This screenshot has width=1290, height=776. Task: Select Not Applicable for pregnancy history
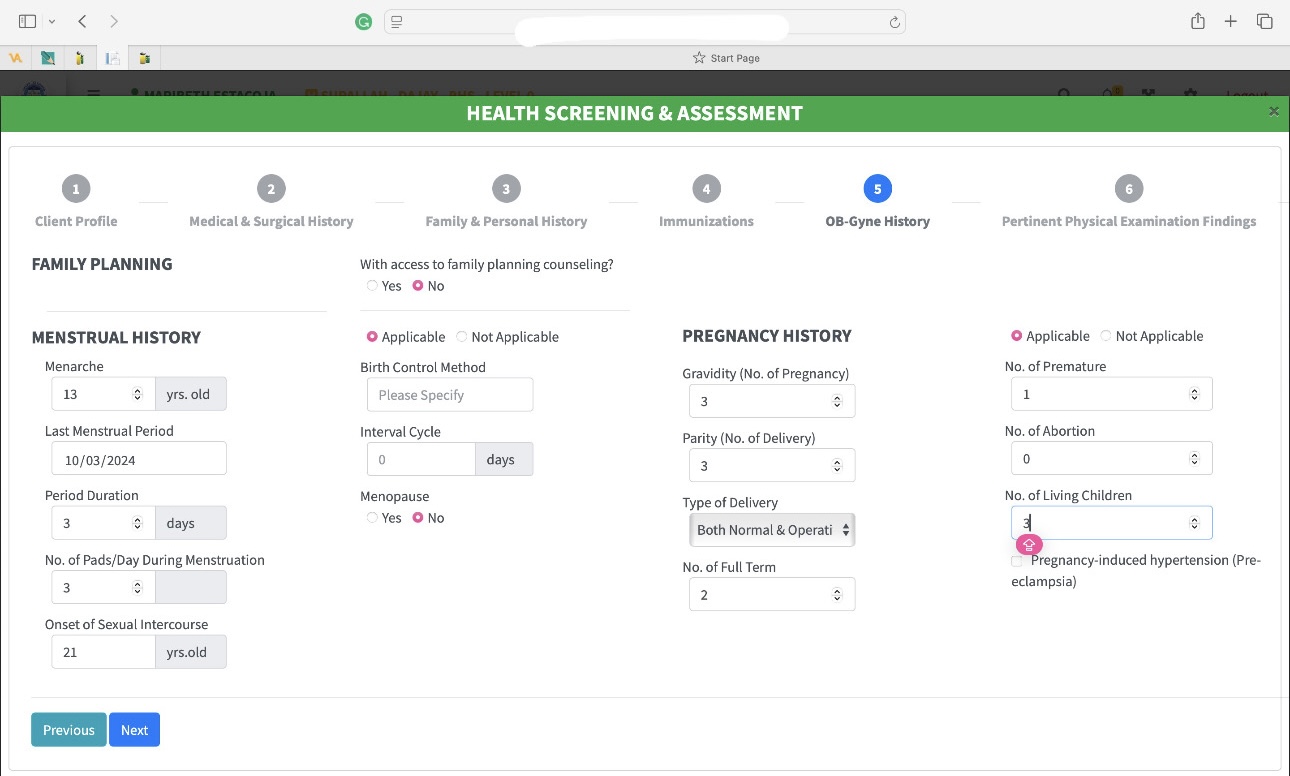[x=1106, y=336]
